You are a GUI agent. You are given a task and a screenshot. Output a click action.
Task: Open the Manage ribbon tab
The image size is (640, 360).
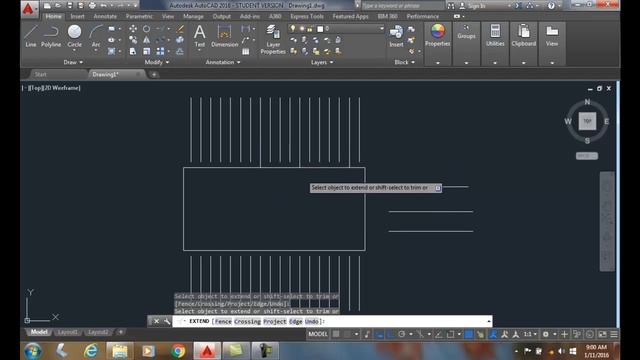click(193, 16)
